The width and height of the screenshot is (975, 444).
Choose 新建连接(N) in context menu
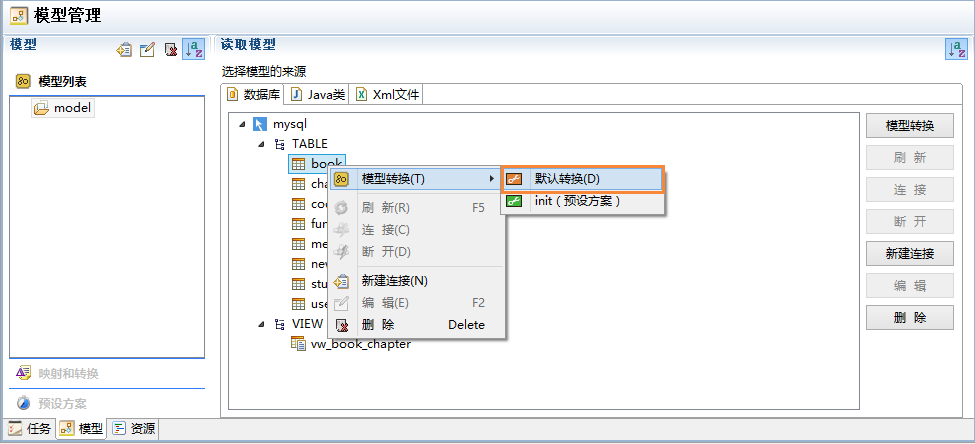(415, 281)
